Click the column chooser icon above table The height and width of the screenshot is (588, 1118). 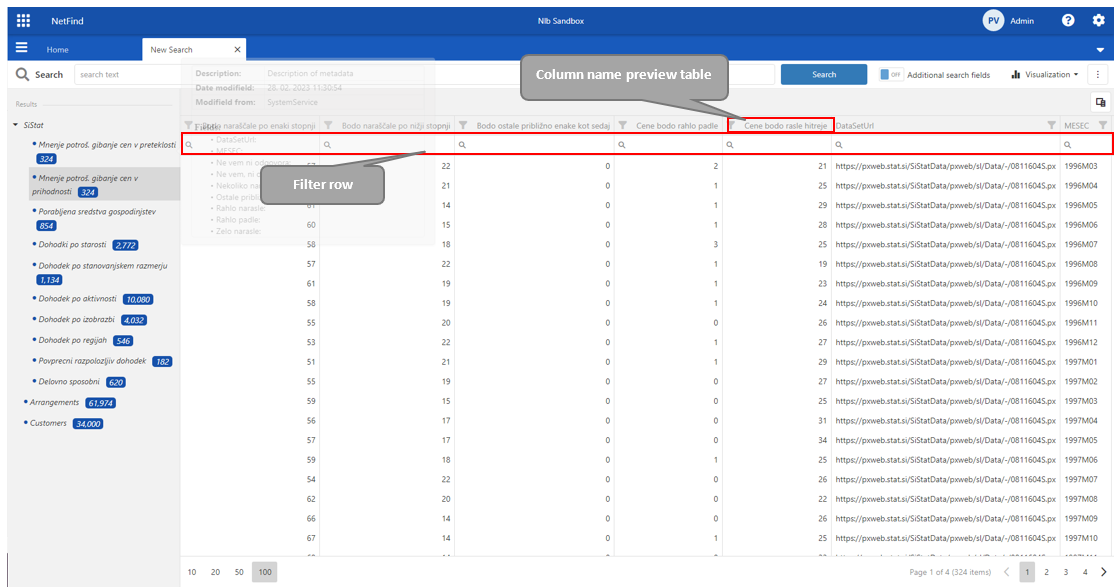point(1100,102)
